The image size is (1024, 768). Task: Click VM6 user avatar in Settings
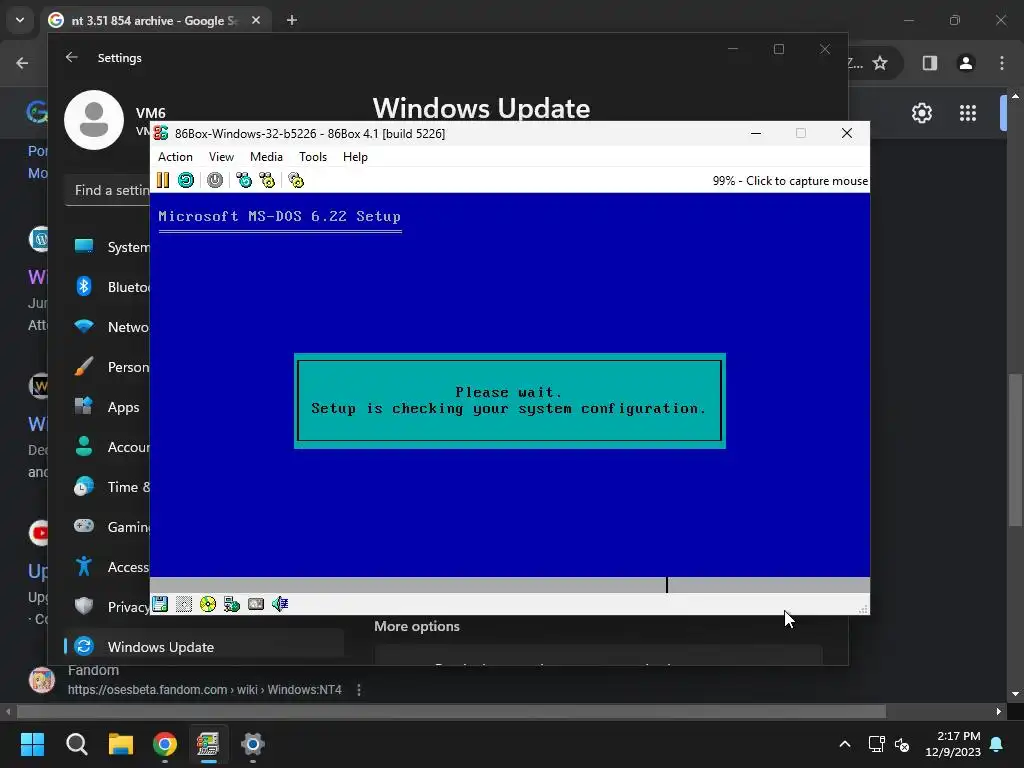pos(94,120)
